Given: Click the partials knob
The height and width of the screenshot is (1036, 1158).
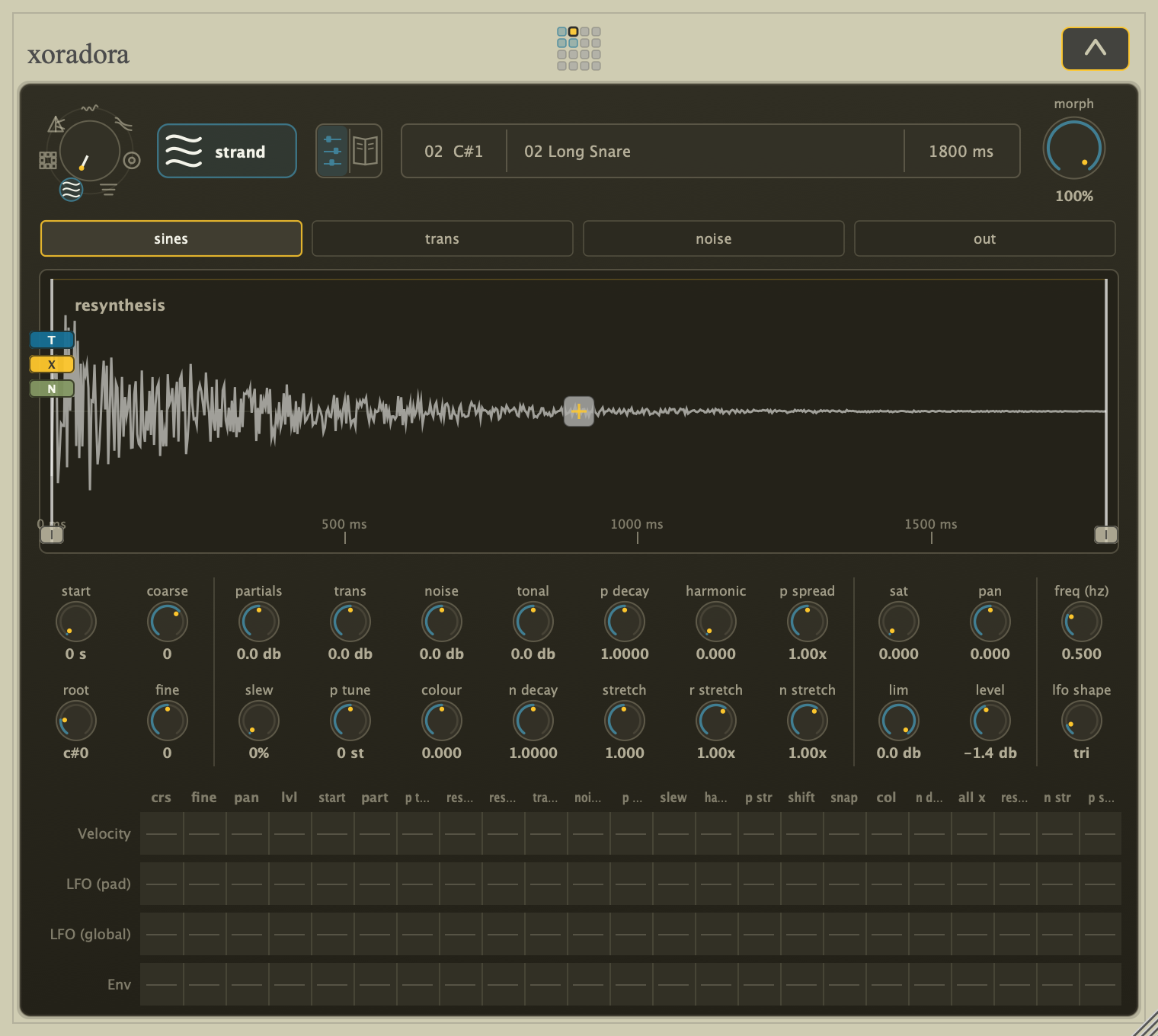Looking at the screenshot, I should [259, 622].
